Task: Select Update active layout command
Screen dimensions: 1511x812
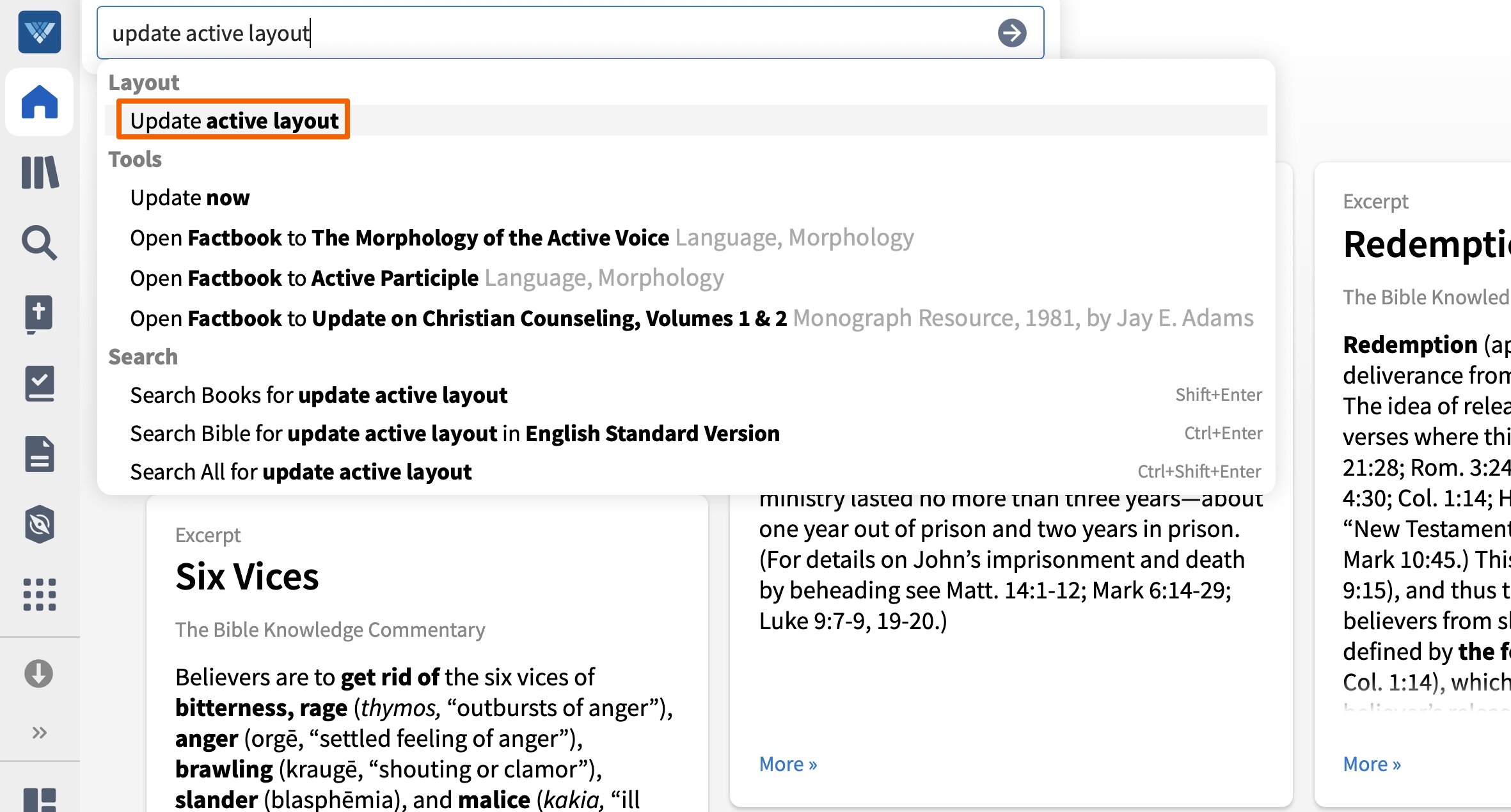Action: [233, 120]
